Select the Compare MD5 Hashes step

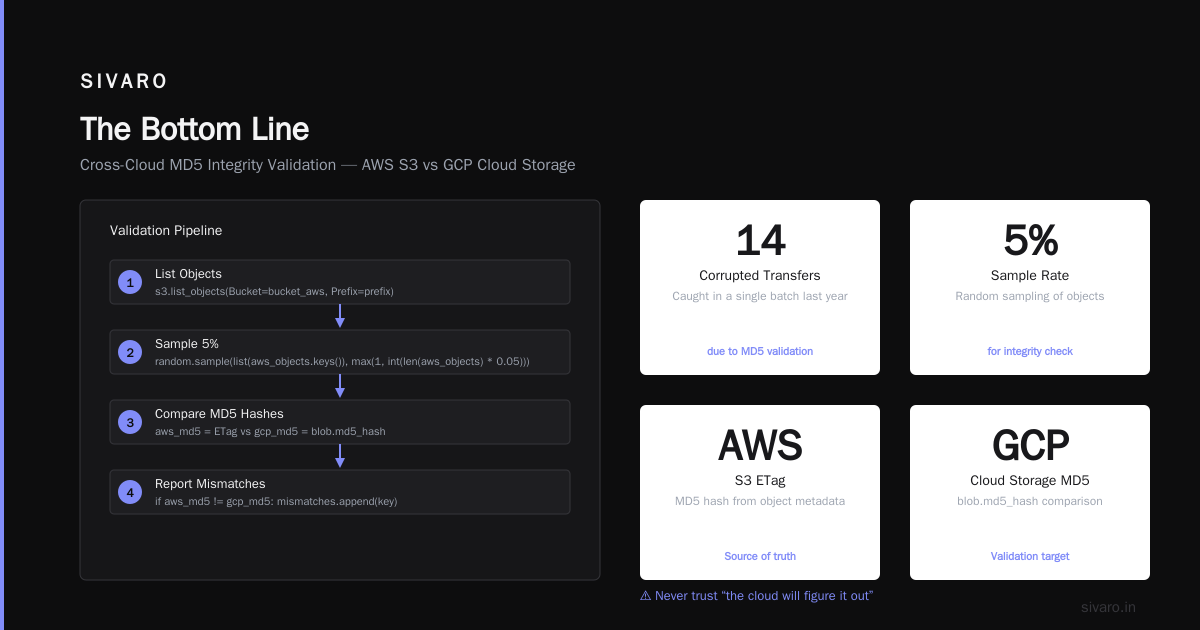(x=340, y=422)
